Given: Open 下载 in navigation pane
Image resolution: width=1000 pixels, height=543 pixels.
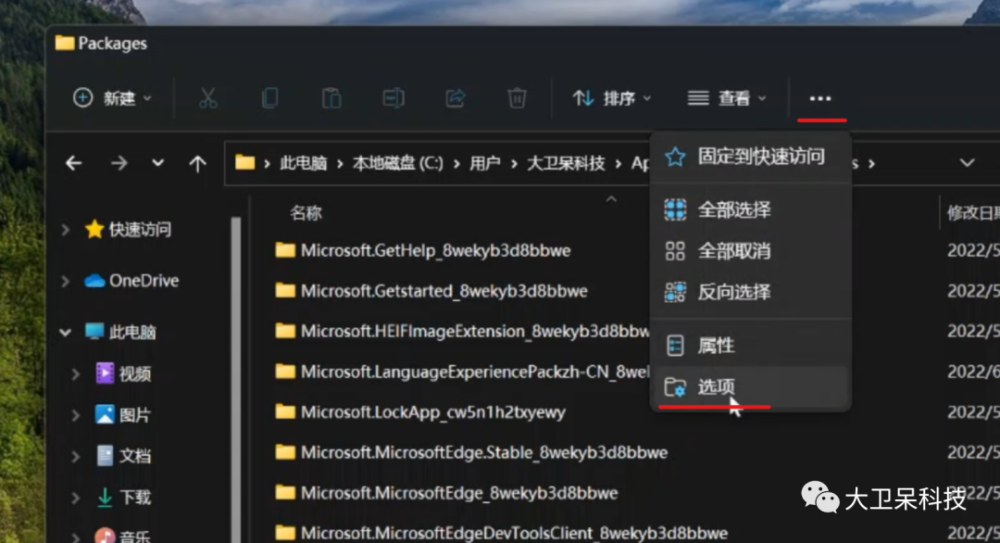Looking at the screenshot, I should coord(123,497).
